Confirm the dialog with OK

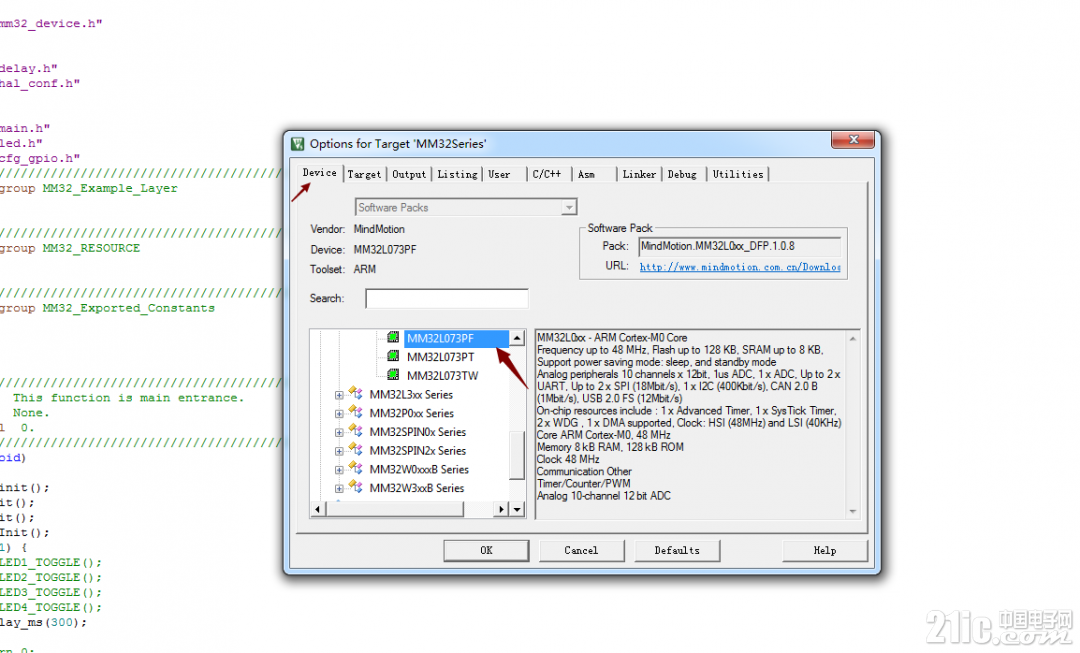pyautogui.click(x=486, y=550)
